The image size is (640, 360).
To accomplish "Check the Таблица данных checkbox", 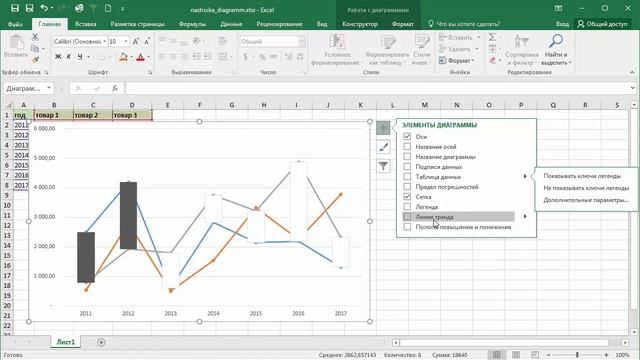I will 407,176.
